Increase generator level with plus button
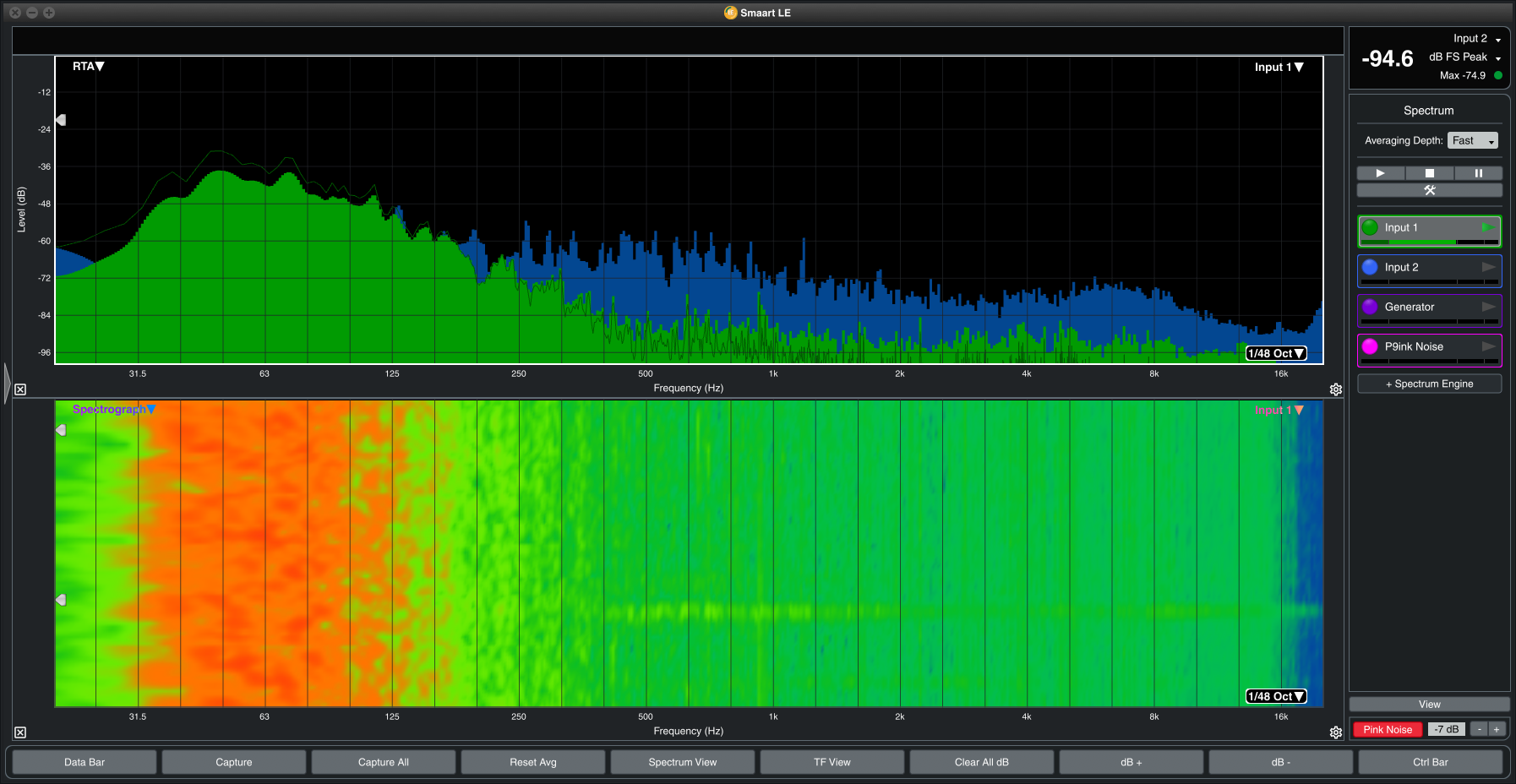Image resolution: width=1516 pixels, height=784 pixels. click(x=1497, y=729)
